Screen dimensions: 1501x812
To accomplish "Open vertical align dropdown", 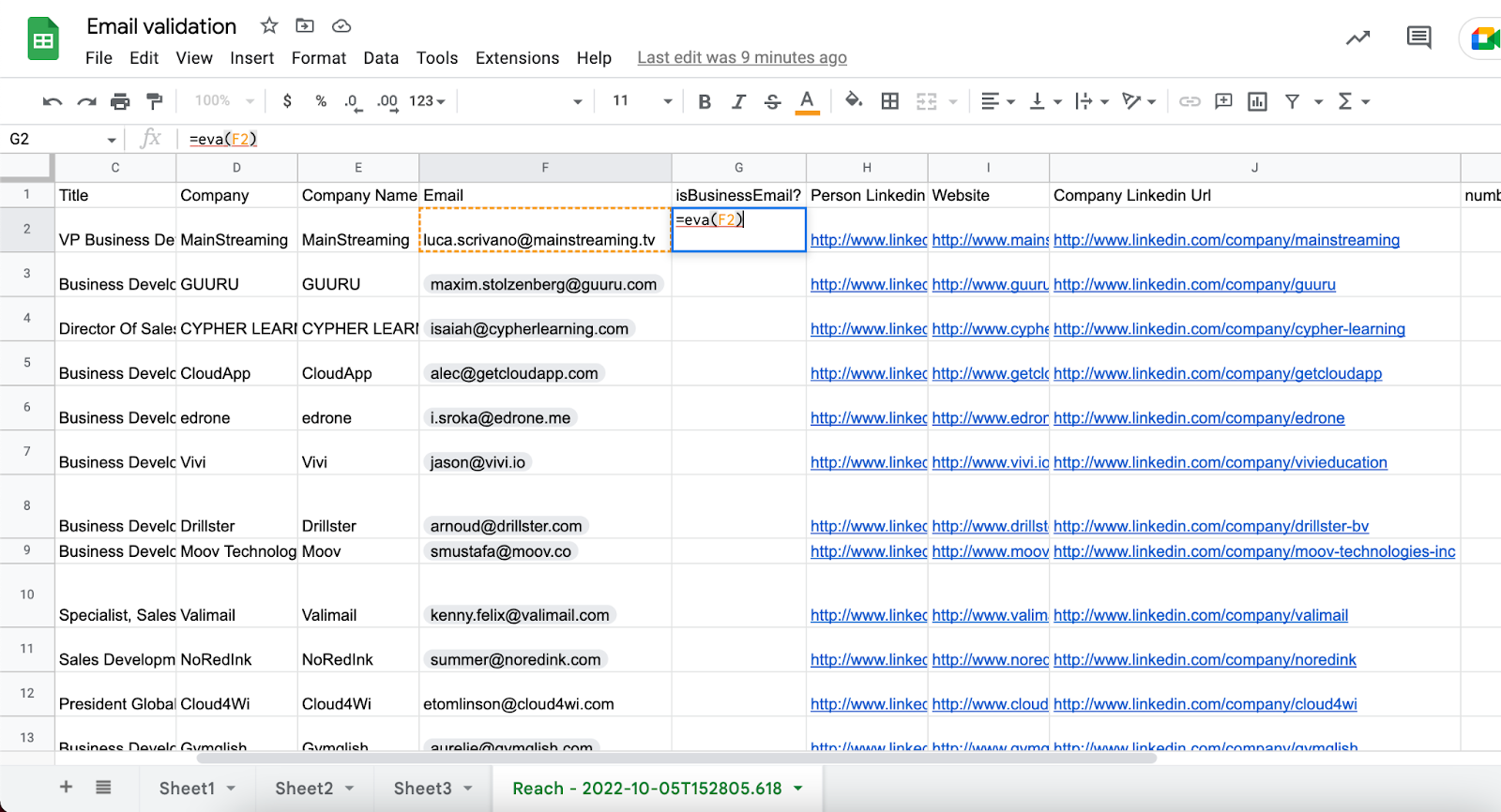I will pyautogui.click(x=1045, y=101).
